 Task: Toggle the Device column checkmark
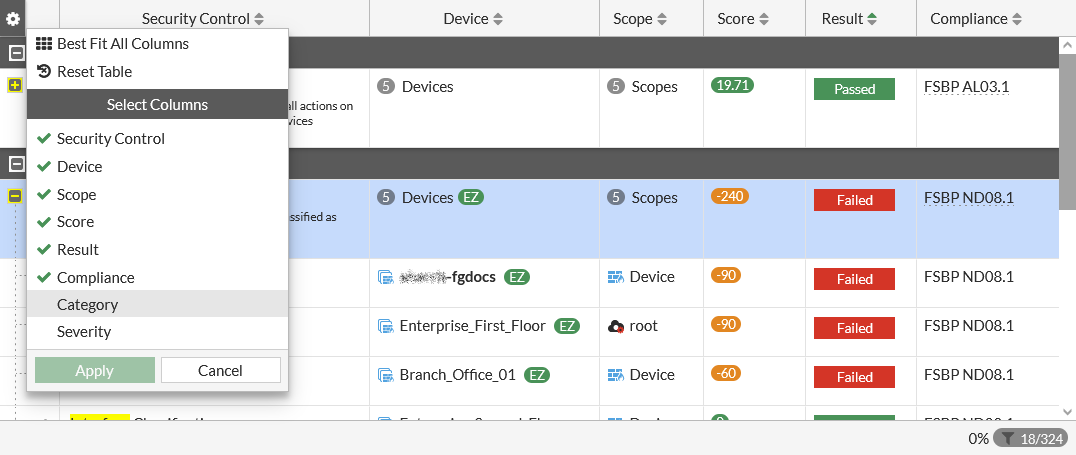click(79, 167)
